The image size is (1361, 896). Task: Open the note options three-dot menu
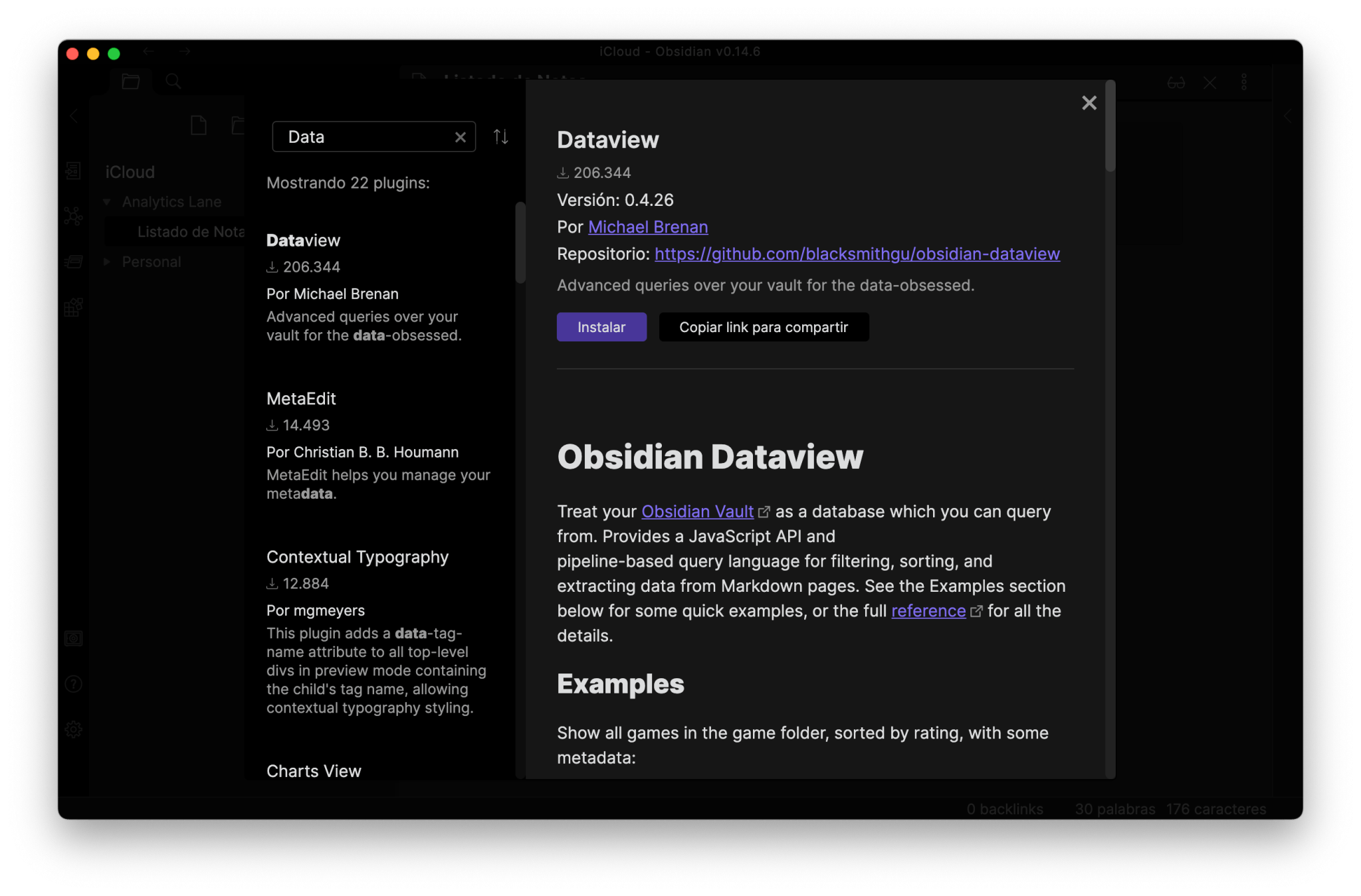[x=1245, y=82]
